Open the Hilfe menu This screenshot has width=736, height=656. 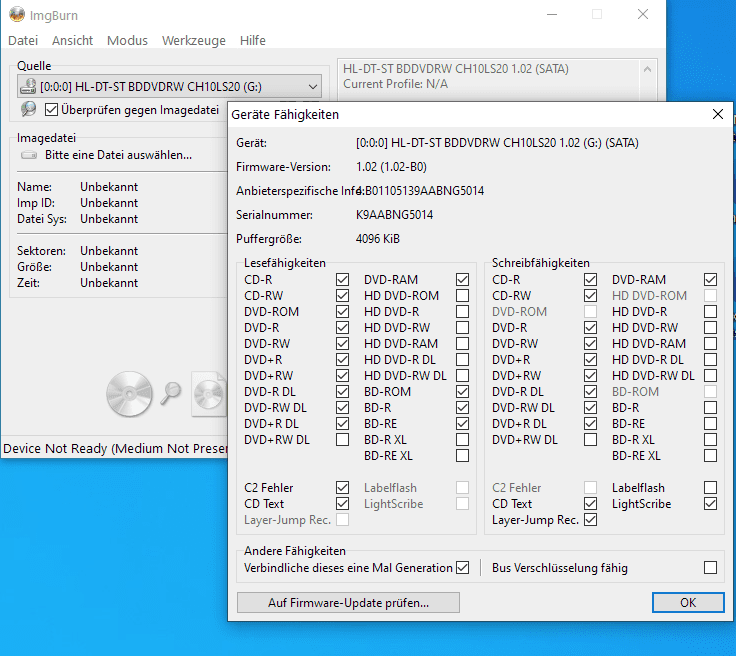(253, 40)
